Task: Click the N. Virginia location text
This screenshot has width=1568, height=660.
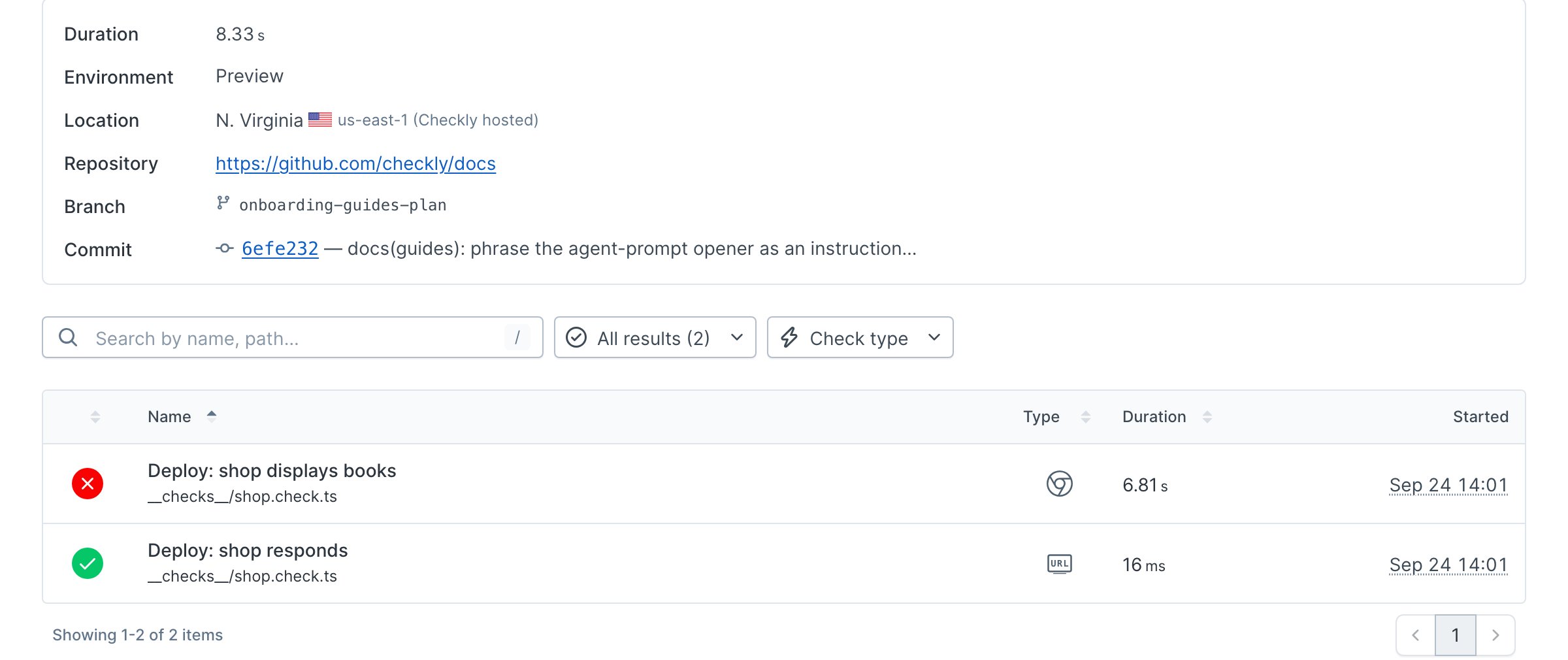Action: 259,120
